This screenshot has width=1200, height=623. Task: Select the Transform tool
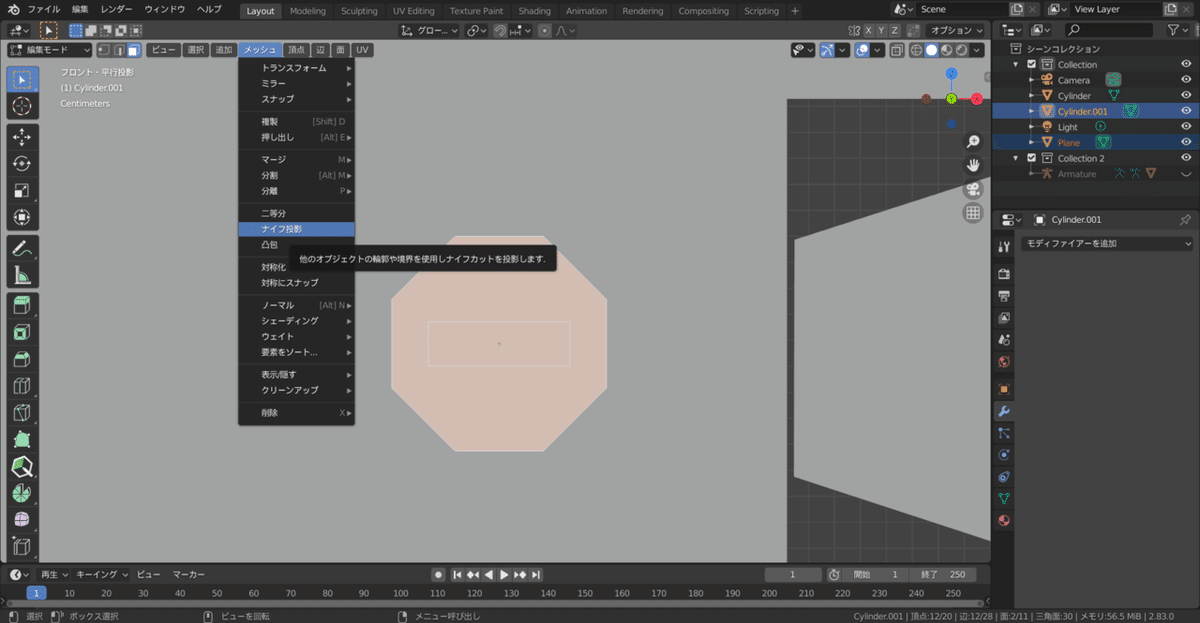(22, 217)
